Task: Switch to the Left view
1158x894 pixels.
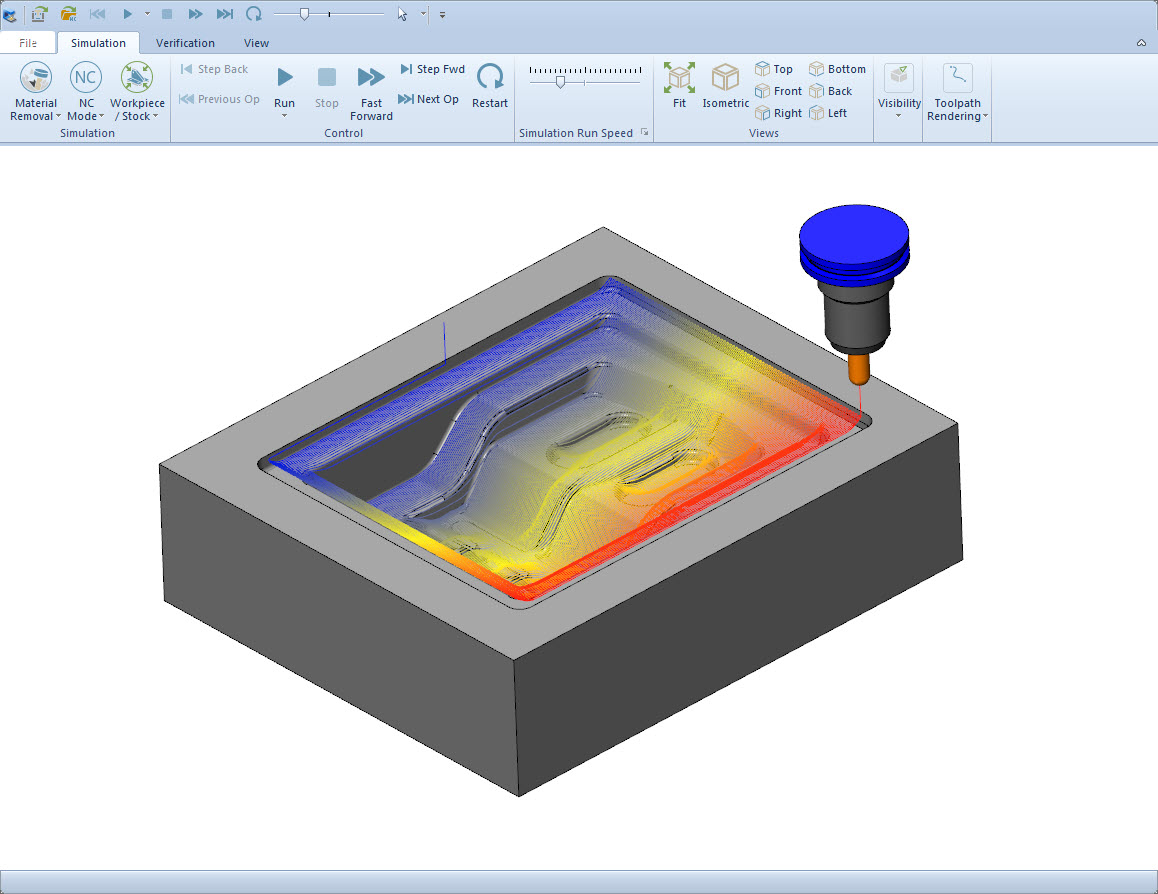Action: click(x=828, y=112)
